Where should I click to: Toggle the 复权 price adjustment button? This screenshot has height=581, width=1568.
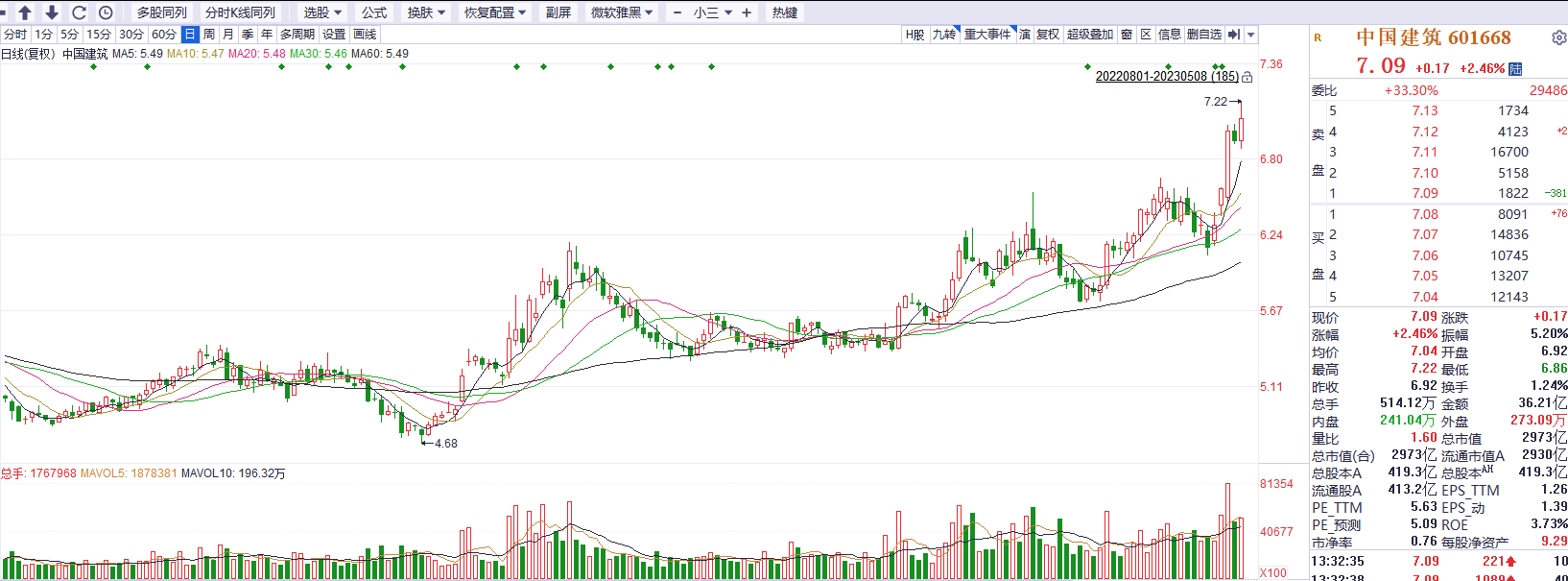(x=1048, y=35)
